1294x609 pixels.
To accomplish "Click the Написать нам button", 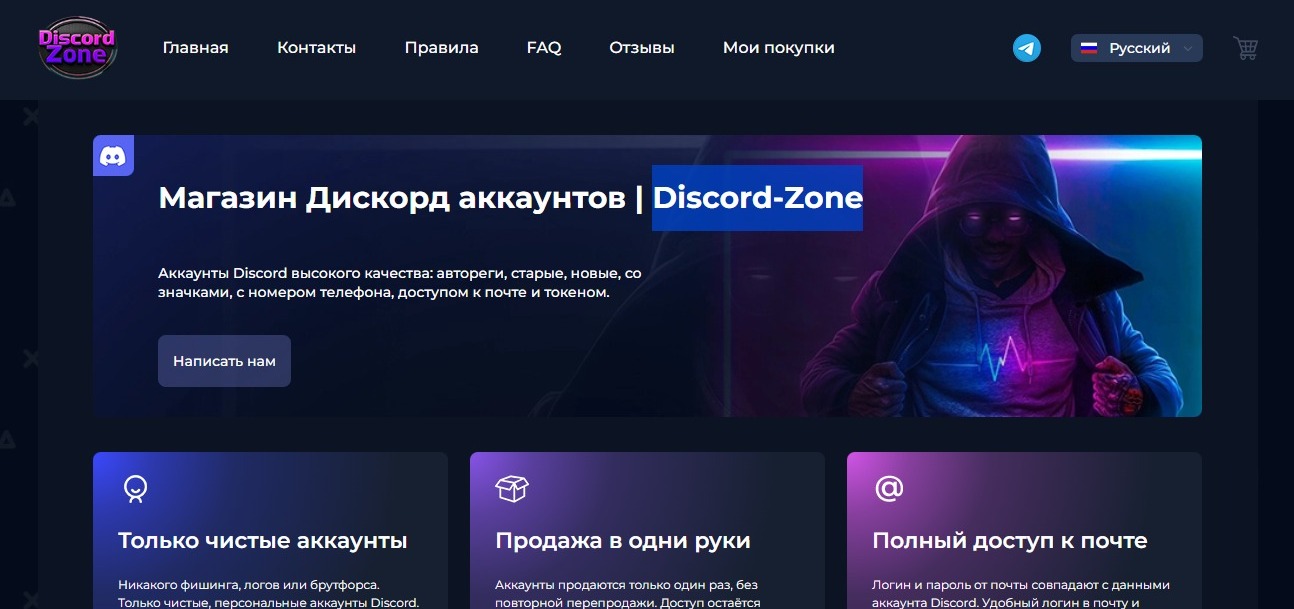I will coord(224,361).
